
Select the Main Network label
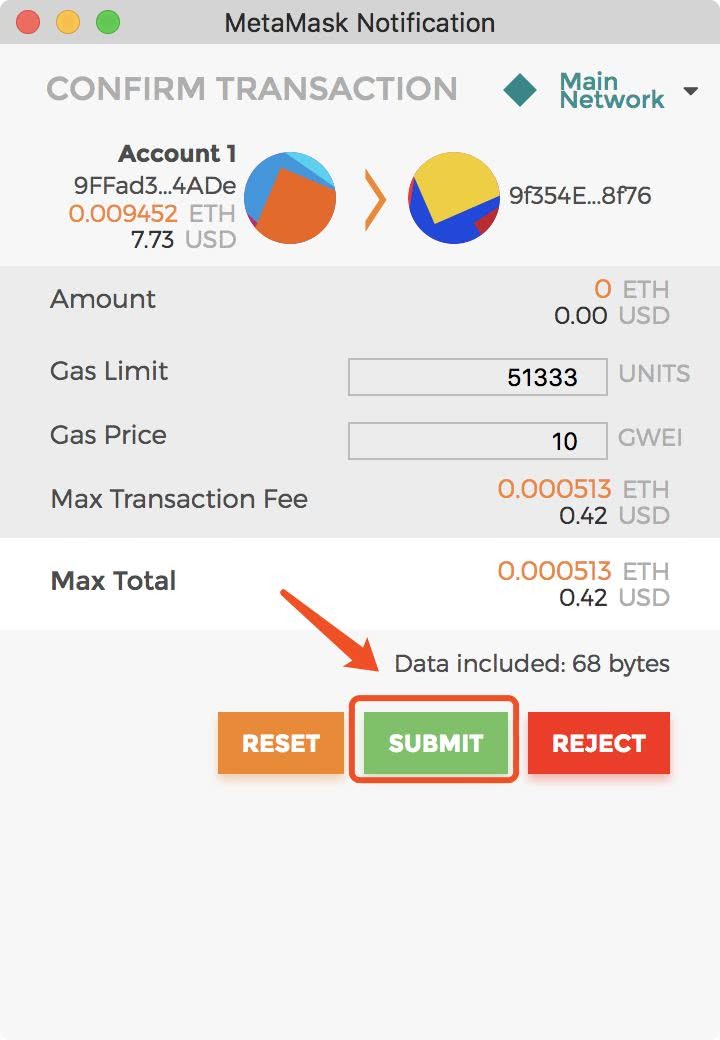click(611, 91)
